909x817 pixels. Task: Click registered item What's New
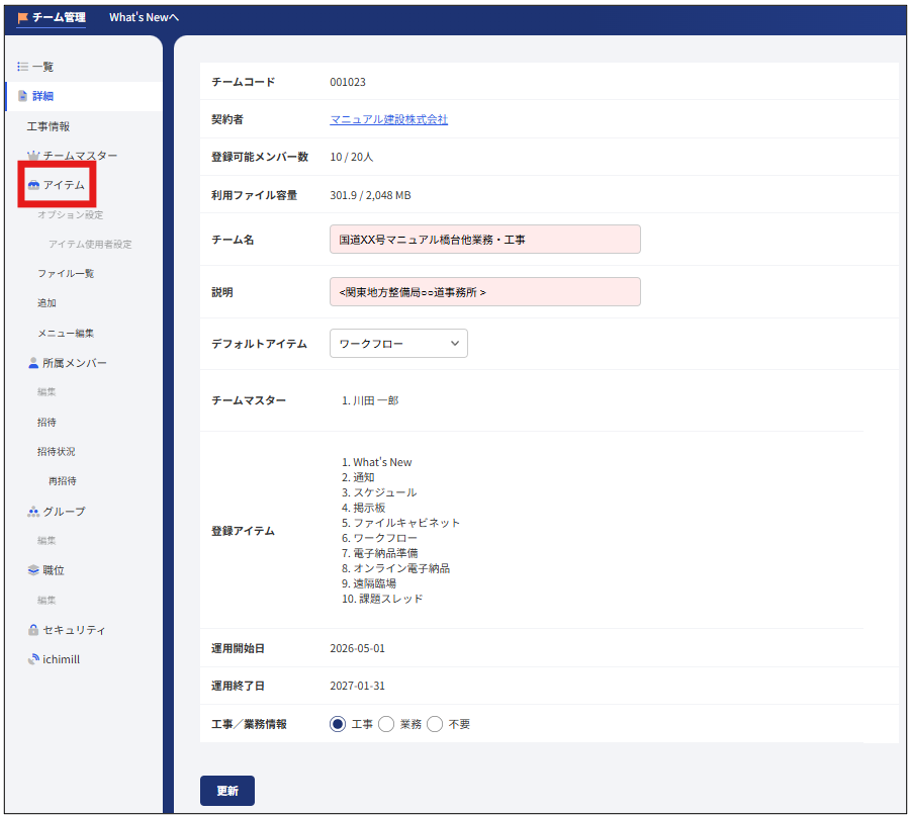tap(383, 463)
